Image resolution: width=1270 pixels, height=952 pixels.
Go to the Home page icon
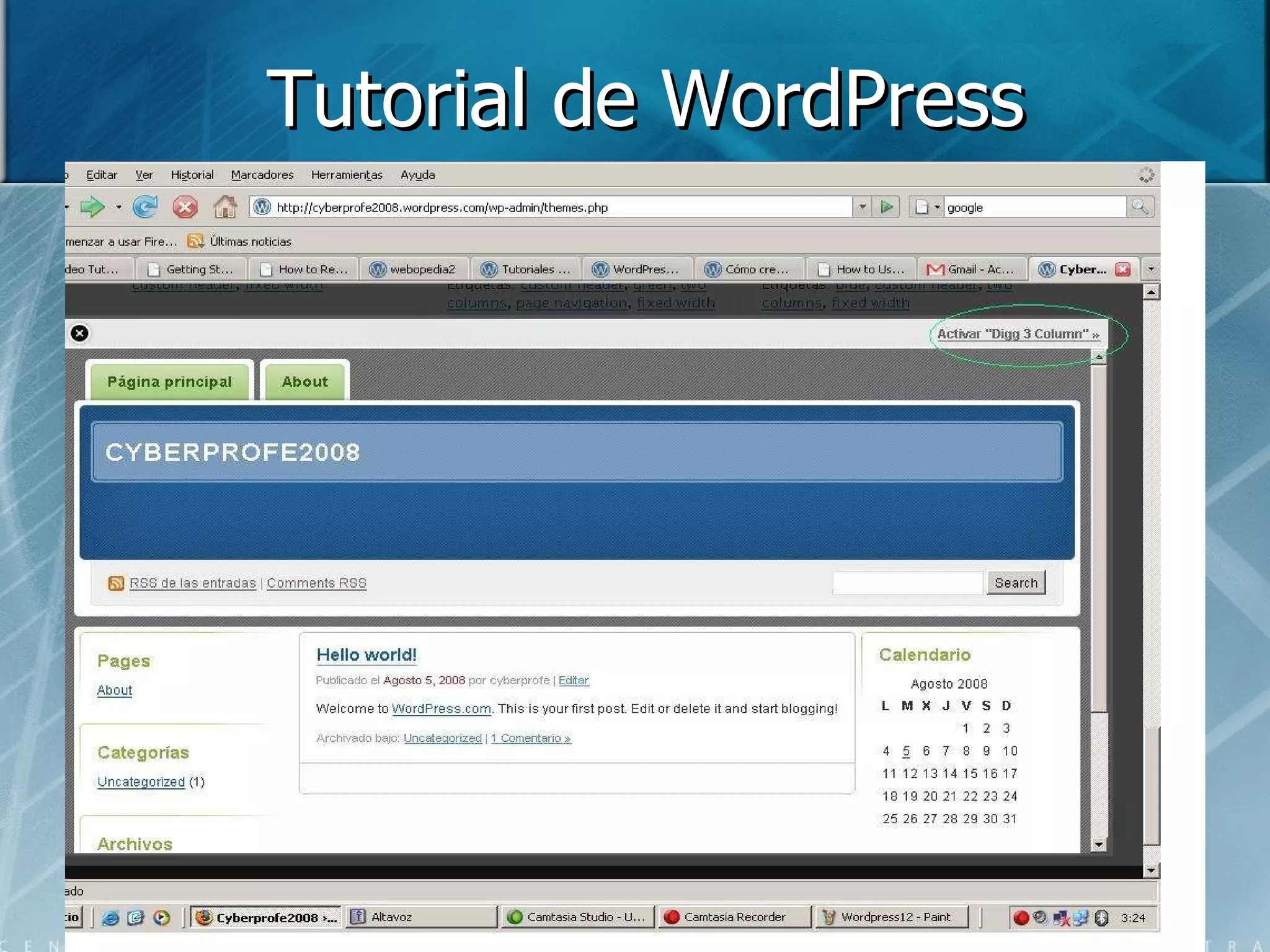[x=225, y=207]
